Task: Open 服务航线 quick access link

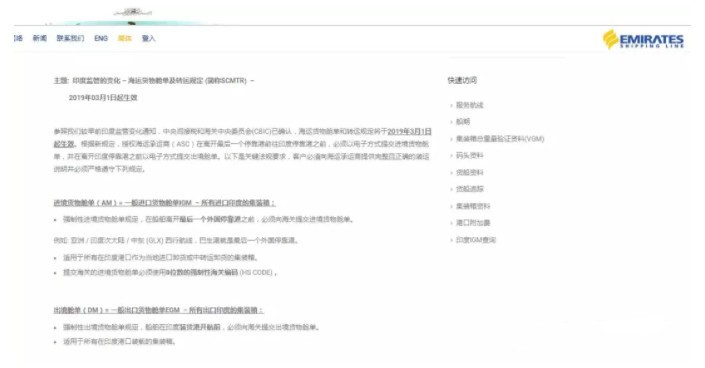Action: pyautogui.click(x=469, y=105)
